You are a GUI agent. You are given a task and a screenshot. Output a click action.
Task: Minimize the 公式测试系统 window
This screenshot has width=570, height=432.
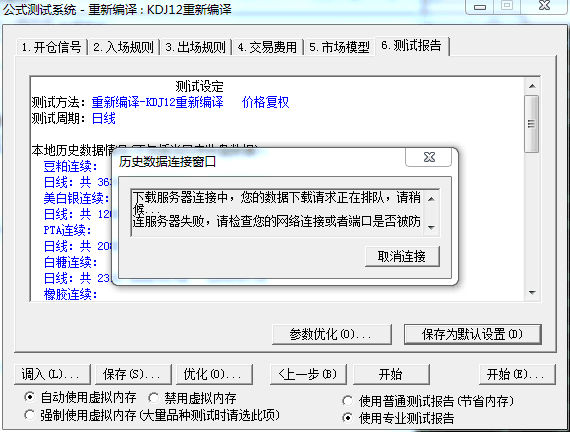tap(480, 7)
